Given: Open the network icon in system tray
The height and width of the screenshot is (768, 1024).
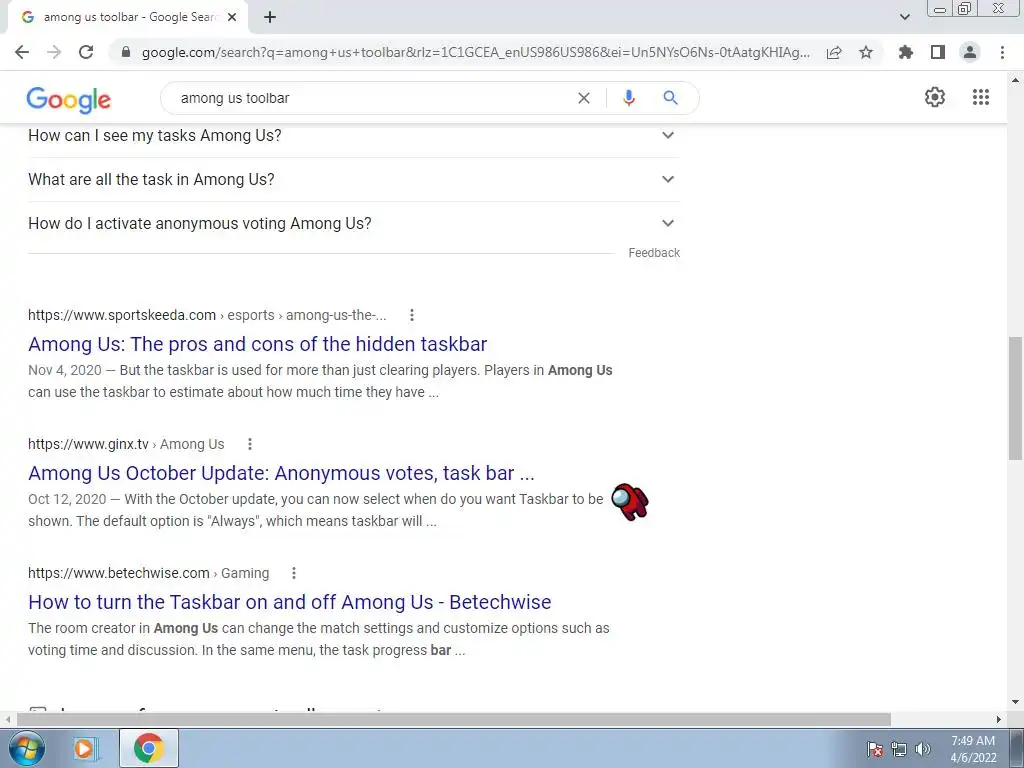Looking at the screenshot, I should coord(899,749).
